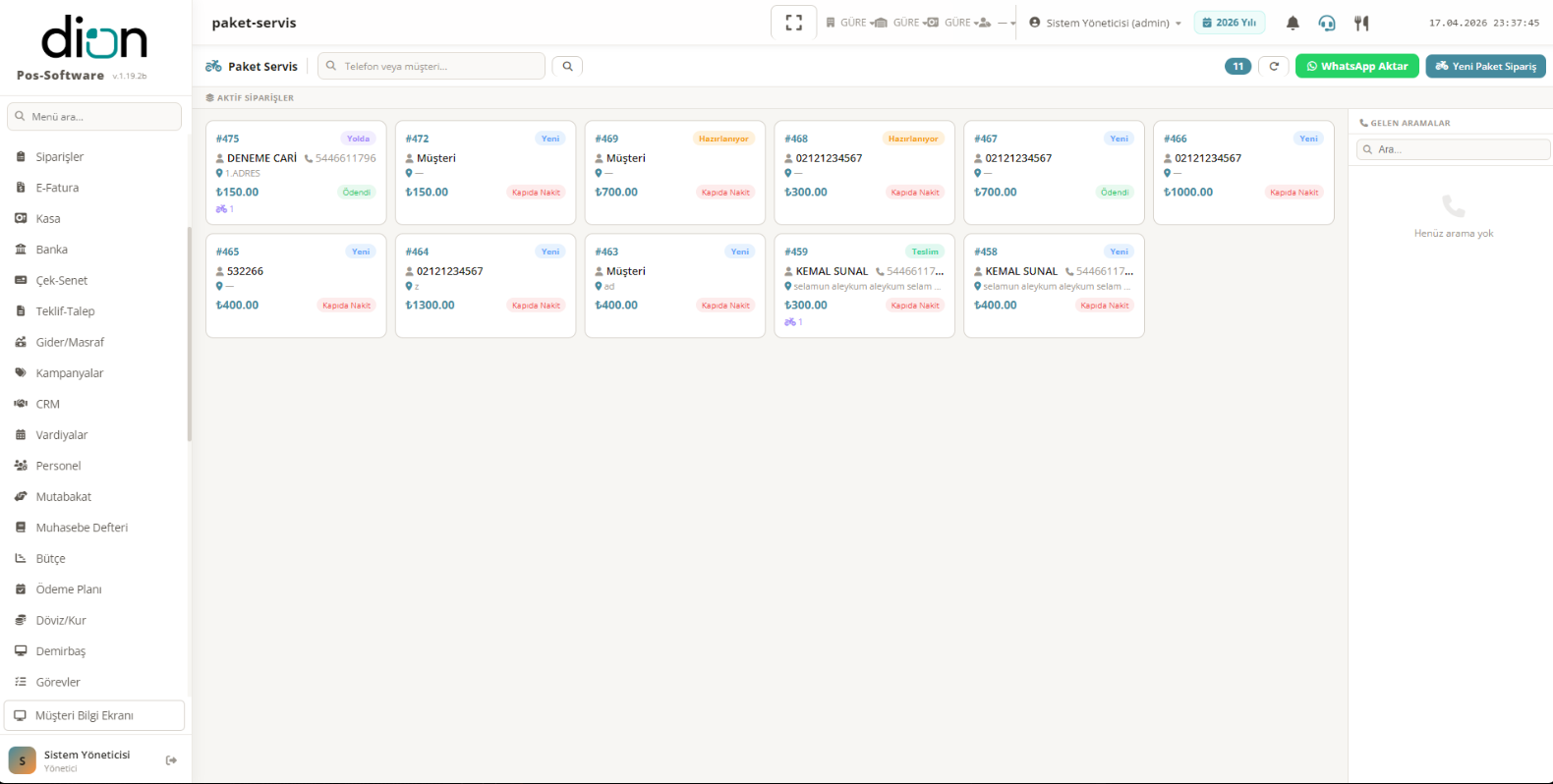Open Demirbaş menu item
The image size is (1553, 784).
click(61, 651)
